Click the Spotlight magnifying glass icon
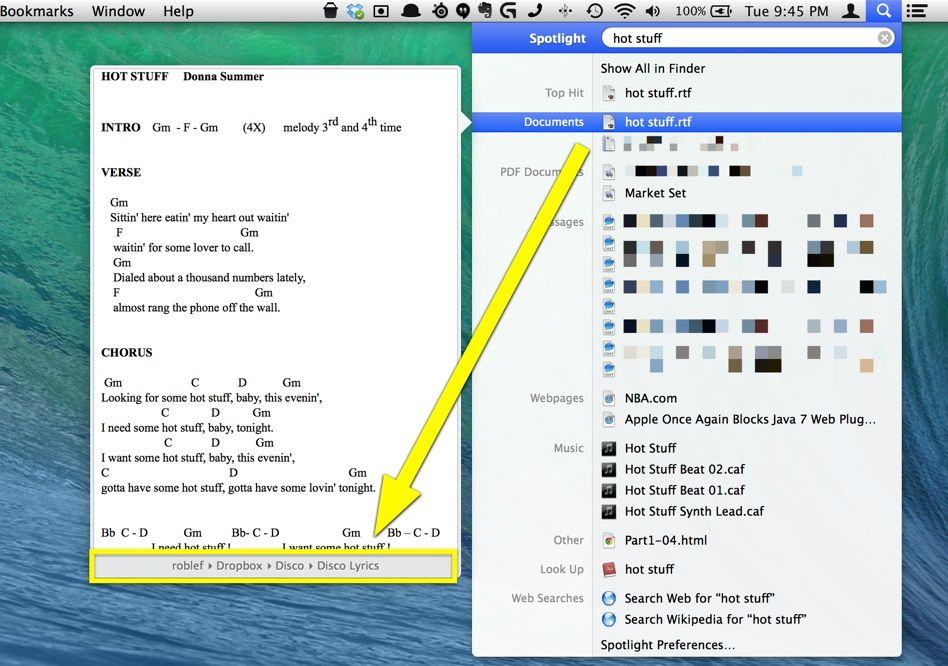The width and height of the screenshot is (948, 666). (883, 11)
